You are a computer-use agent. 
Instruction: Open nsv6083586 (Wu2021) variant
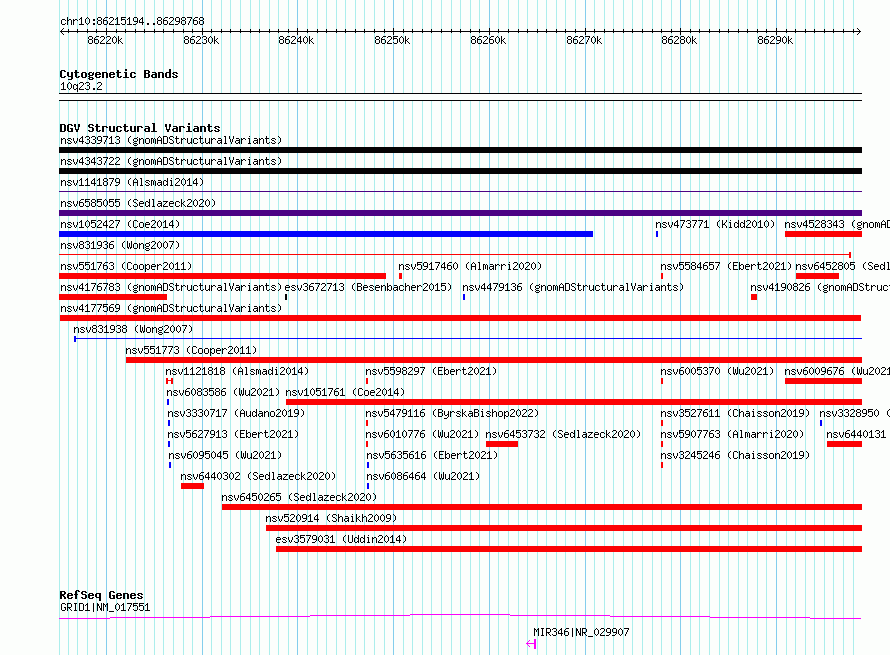click(x=223, y=392)
